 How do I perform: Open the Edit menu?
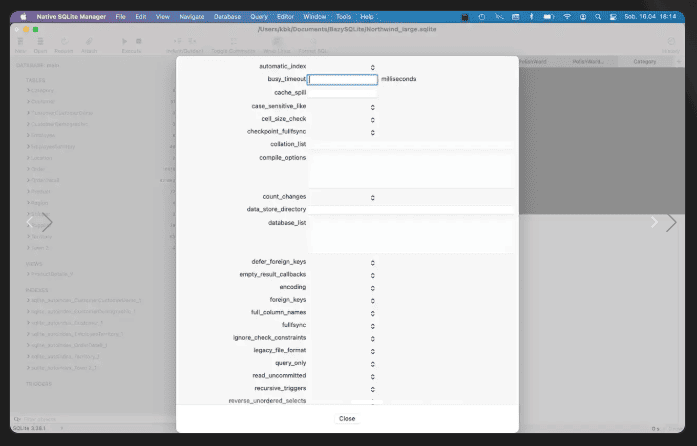[x=141, y=16]
